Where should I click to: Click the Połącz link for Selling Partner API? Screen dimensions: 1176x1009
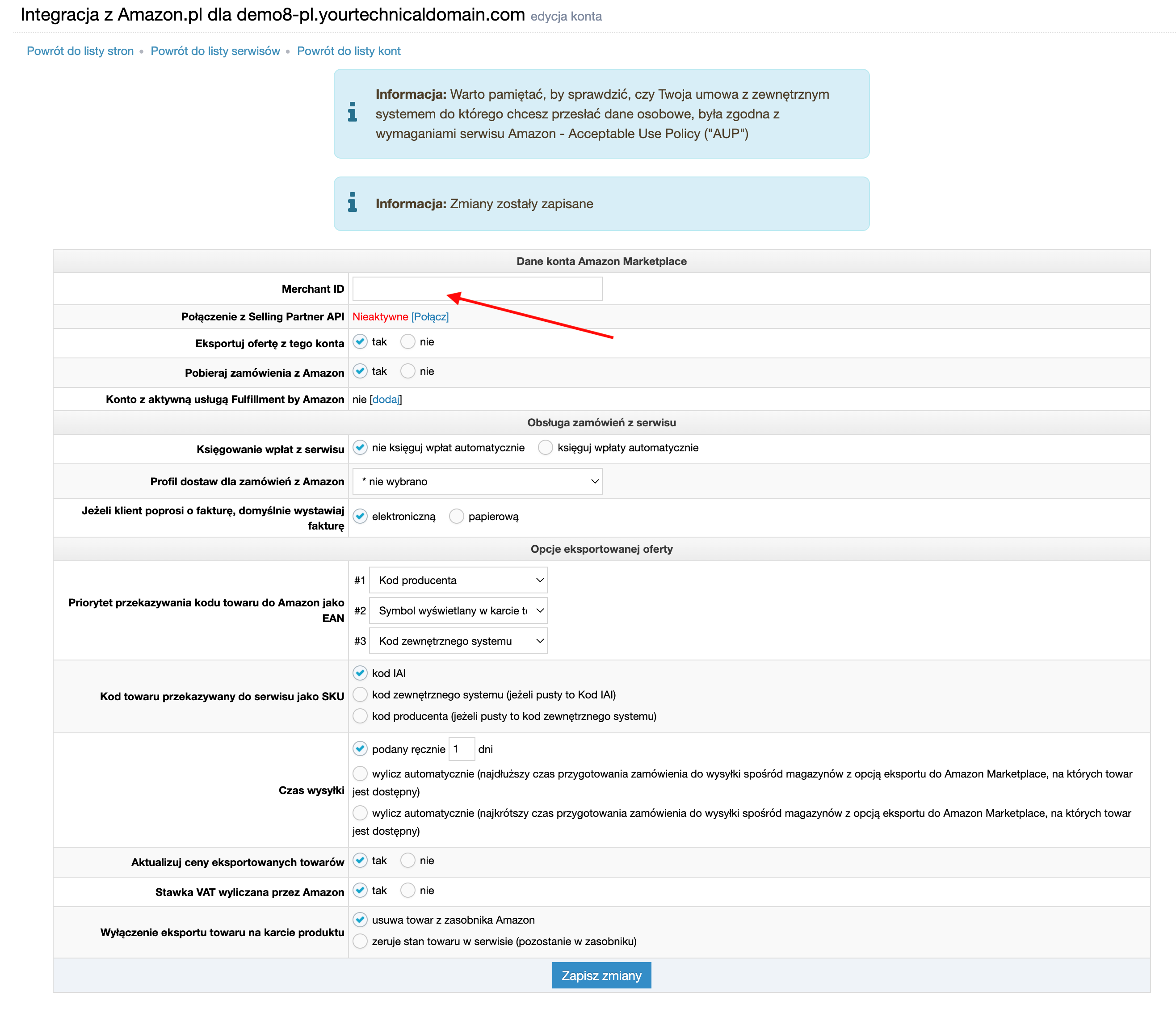click(430, 317)
